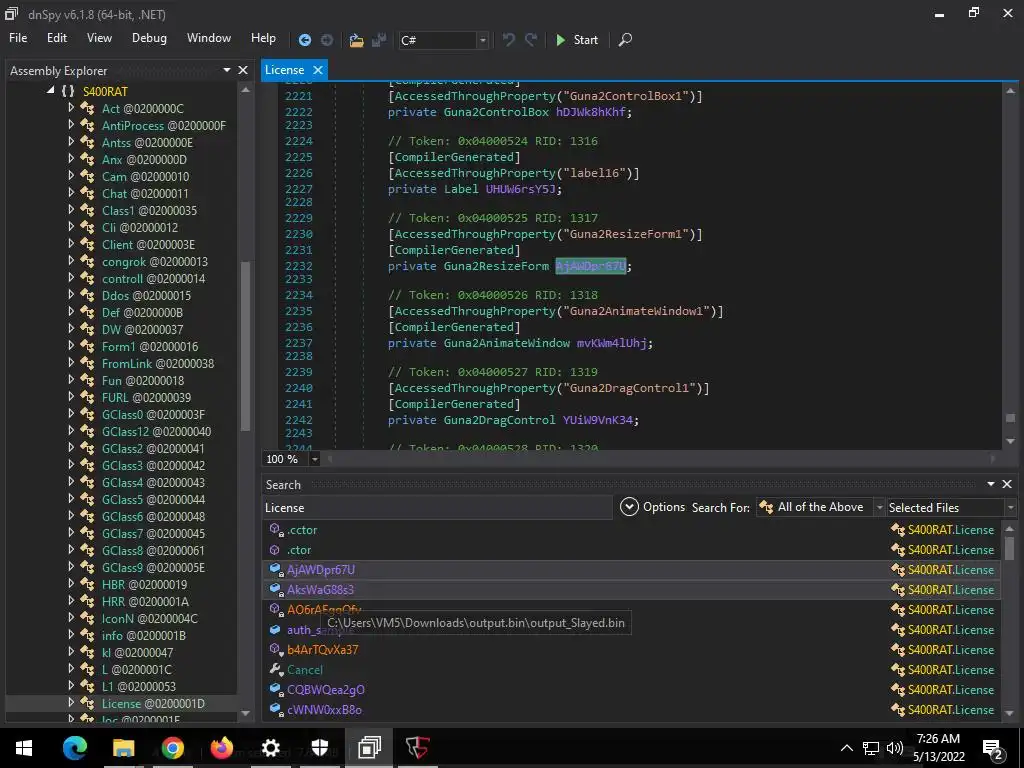Open a file with the folder icon
Screen dimensions: 1024x768
click(356, 40)
